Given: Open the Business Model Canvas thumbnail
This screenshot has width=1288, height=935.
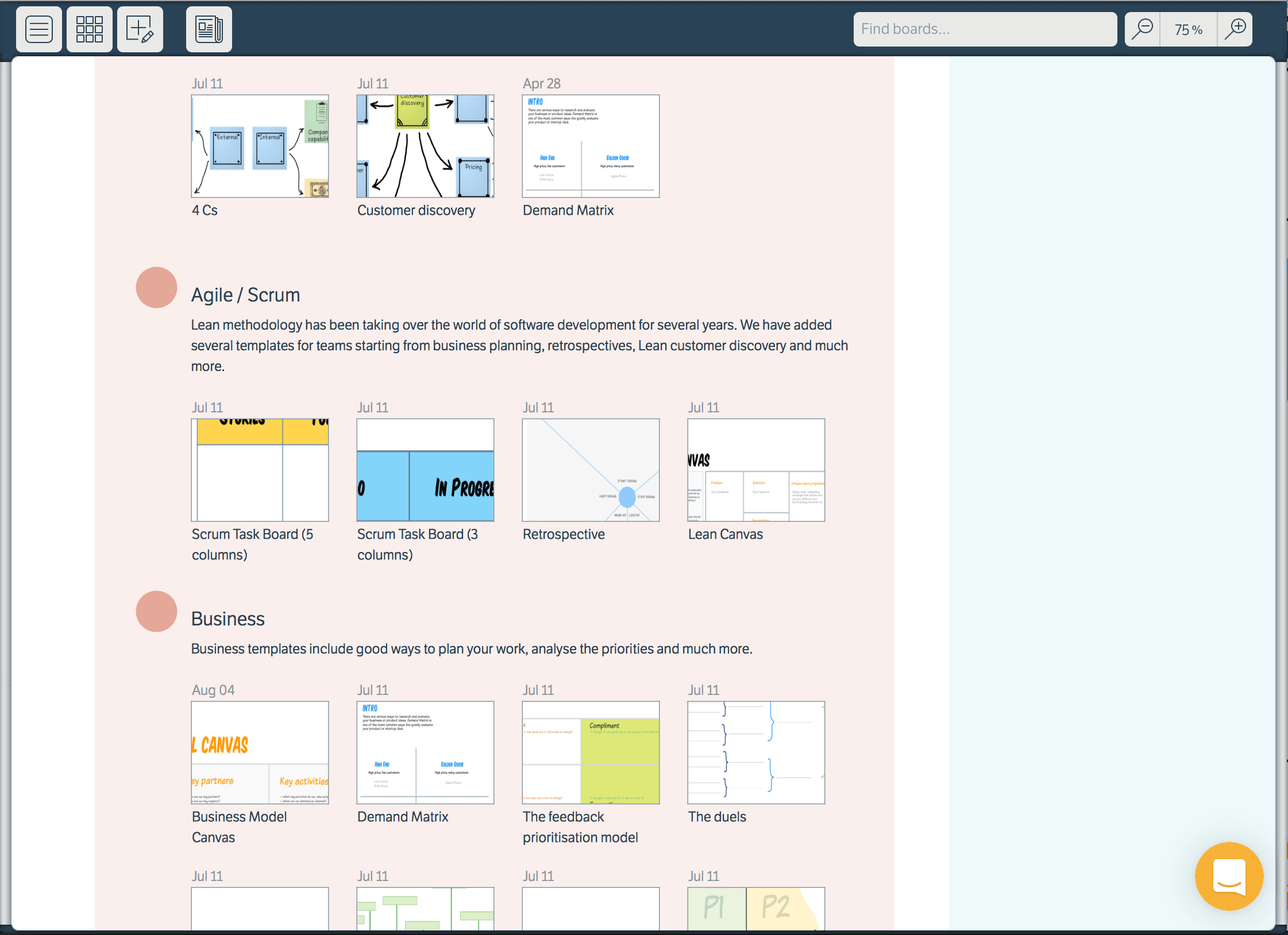Looking at the screenshot, I should (x=260, y=752).
